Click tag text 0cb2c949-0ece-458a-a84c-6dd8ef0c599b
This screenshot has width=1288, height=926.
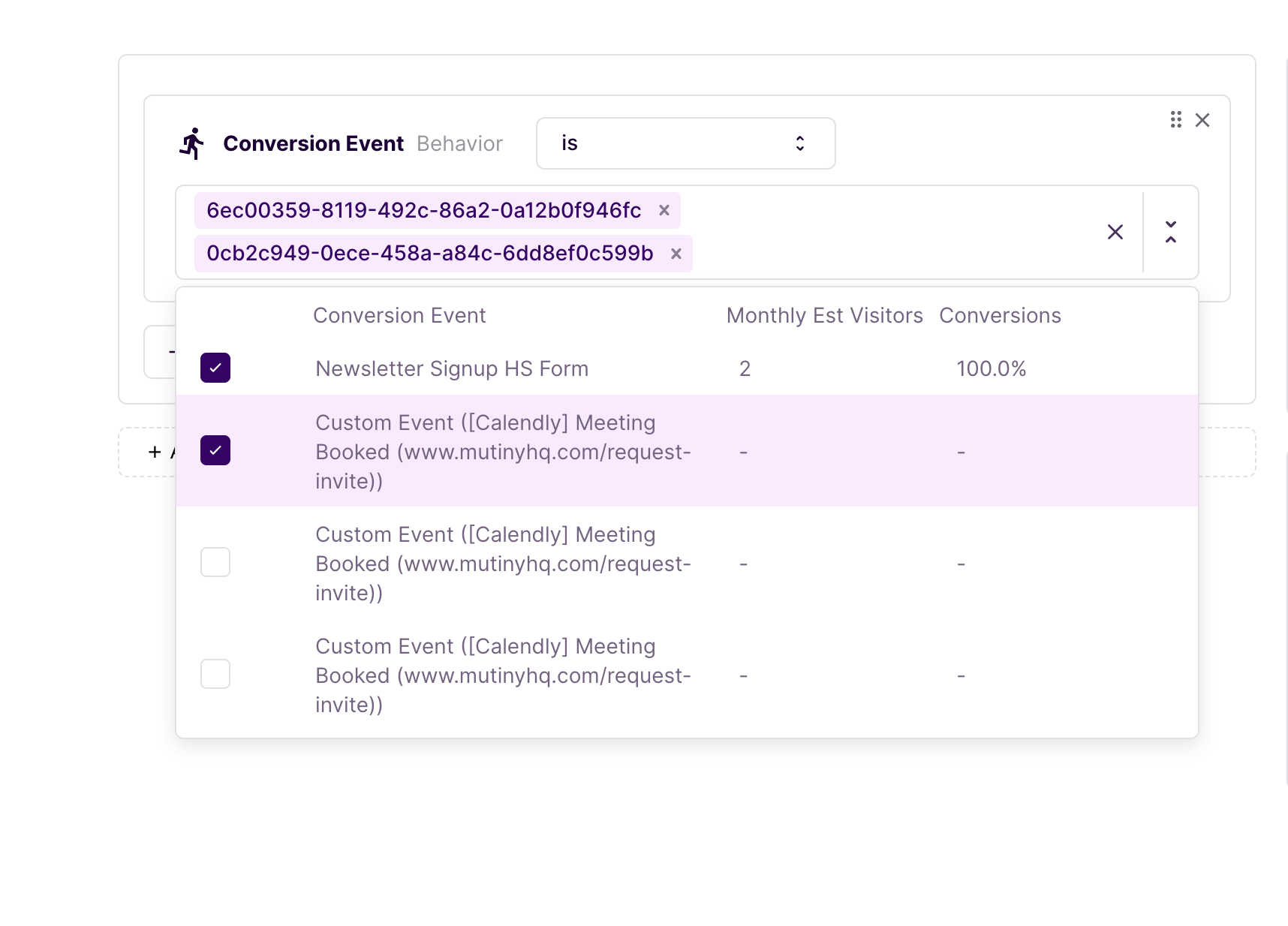pyautogui.click(x=430, y=254)
